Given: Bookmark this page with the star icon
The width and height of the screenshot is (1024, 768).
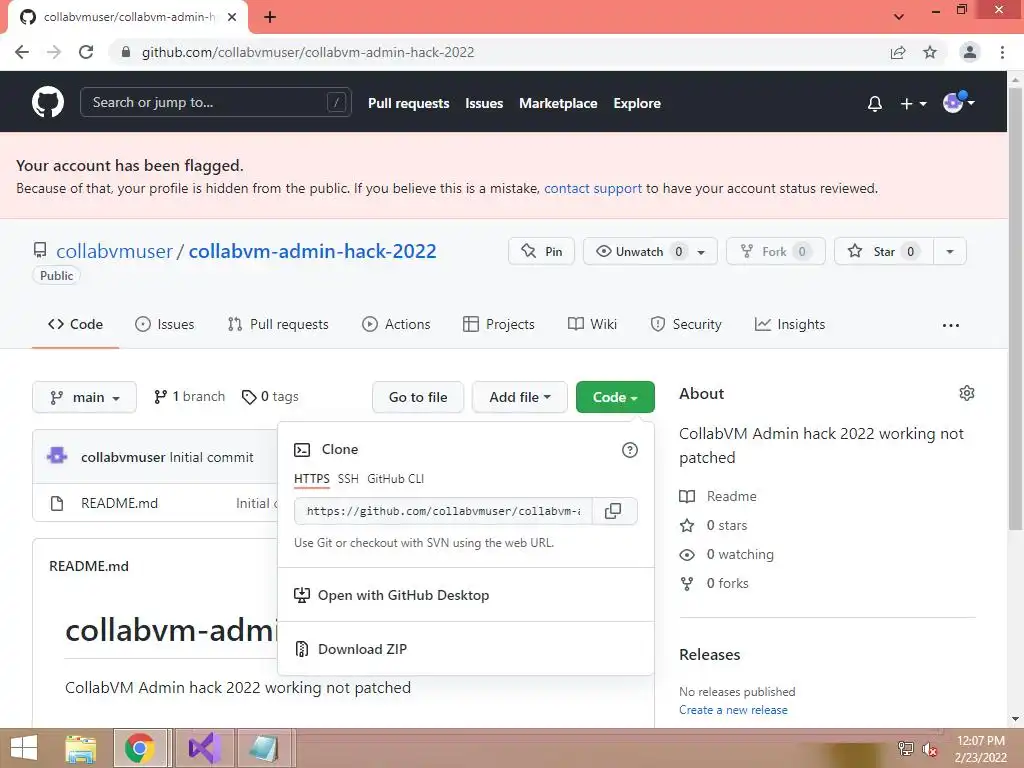Looking at the screenshot, I should point(930,52).
